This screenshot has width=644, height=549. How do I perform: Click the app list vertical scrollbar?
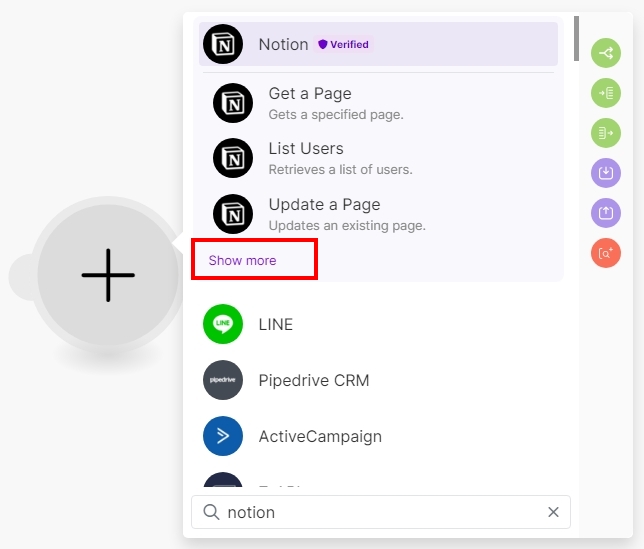pyautogui.click(x=576, y=38)
